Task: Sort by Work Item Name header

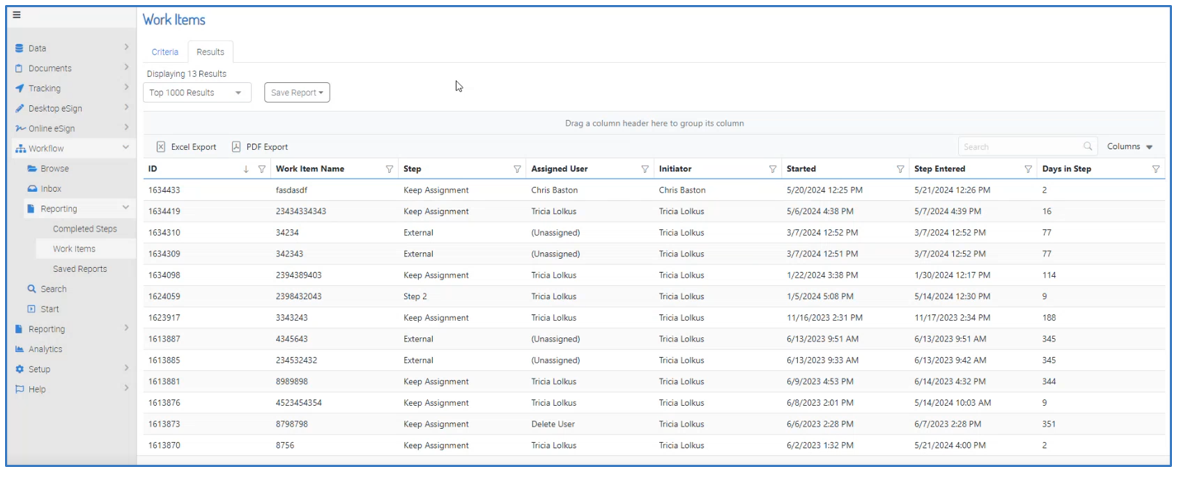Action: coord(310,170)
